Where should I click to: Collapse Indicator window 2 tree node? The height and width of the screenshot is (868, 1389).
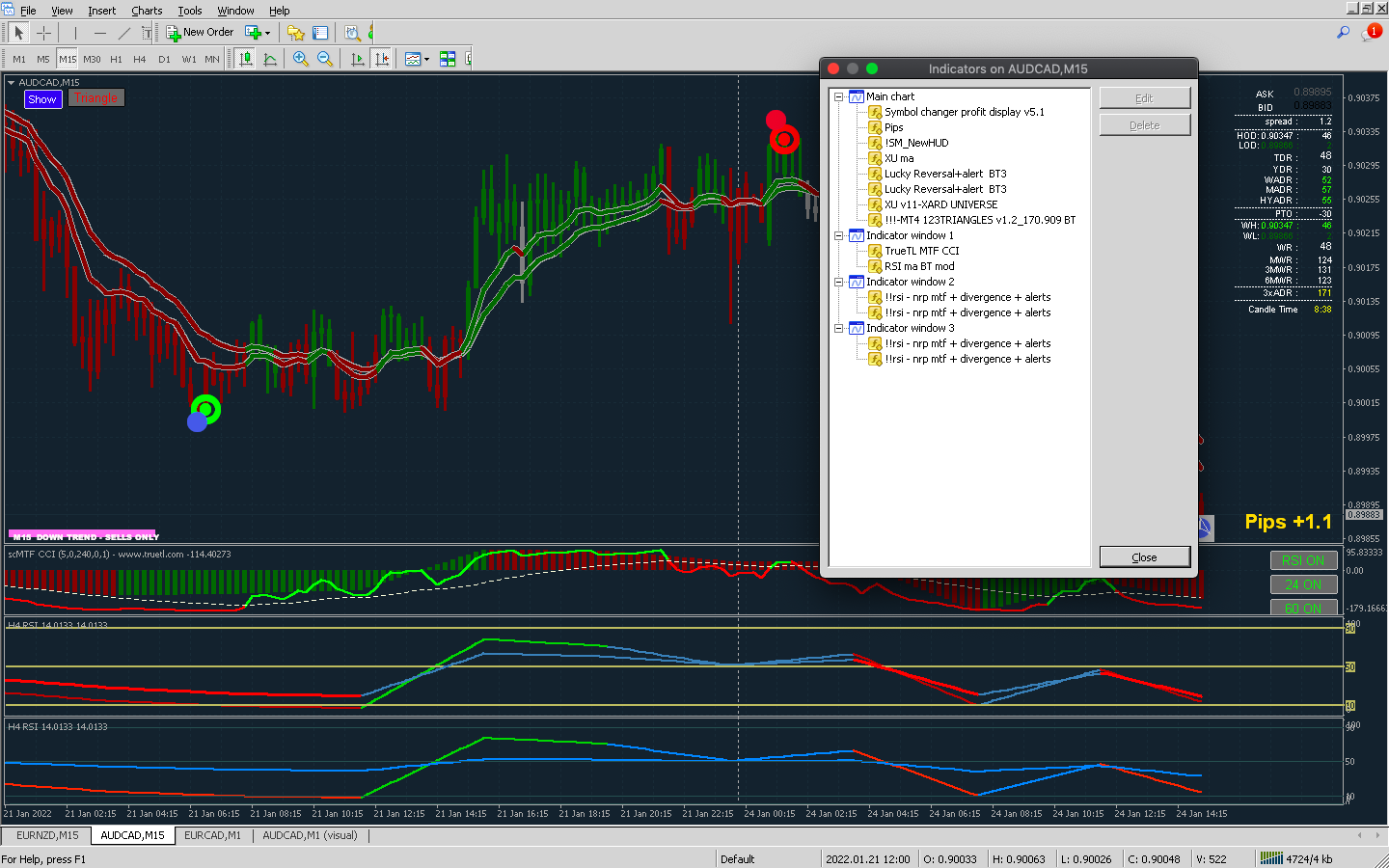click(839, 282)
